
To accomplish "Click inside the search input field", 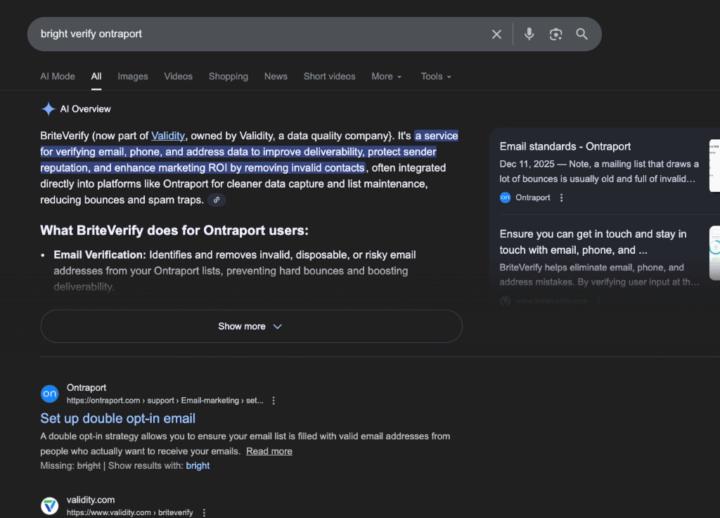I will click(250, 34).
